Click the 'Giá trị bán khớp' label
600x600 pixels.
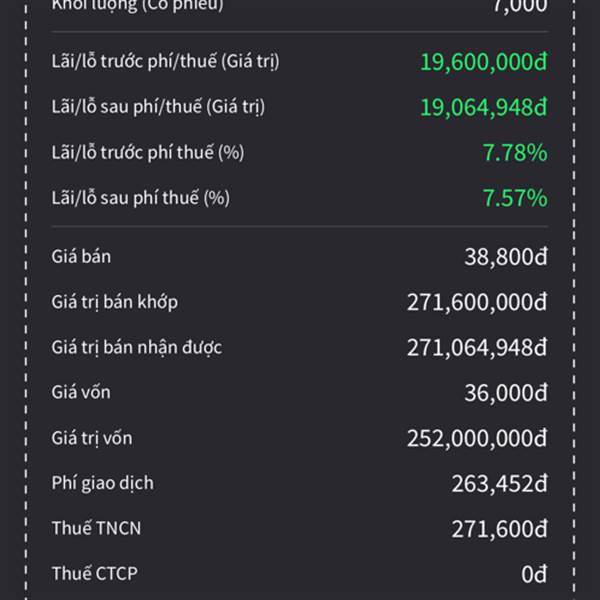(115, 301)
